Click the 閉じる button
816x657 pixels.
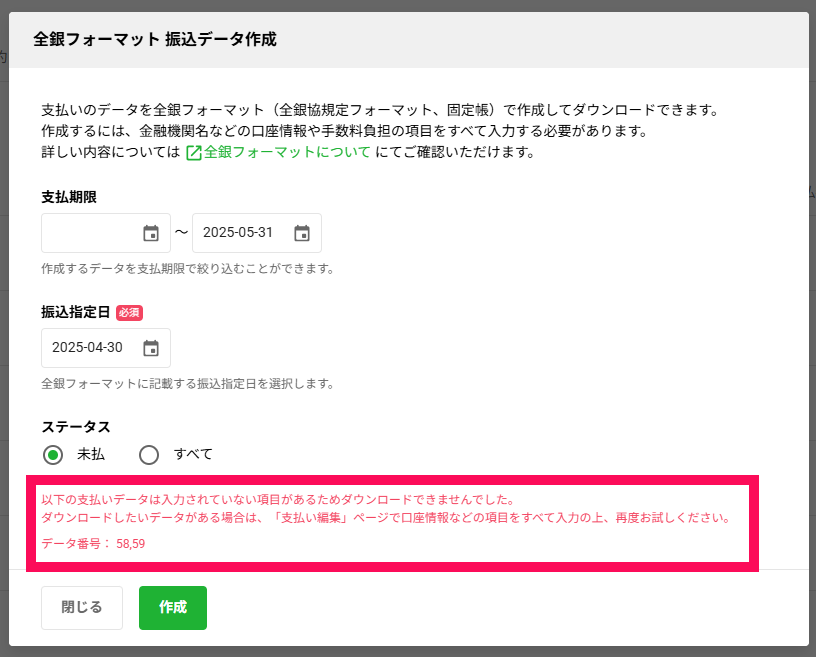tap(82, 608)
